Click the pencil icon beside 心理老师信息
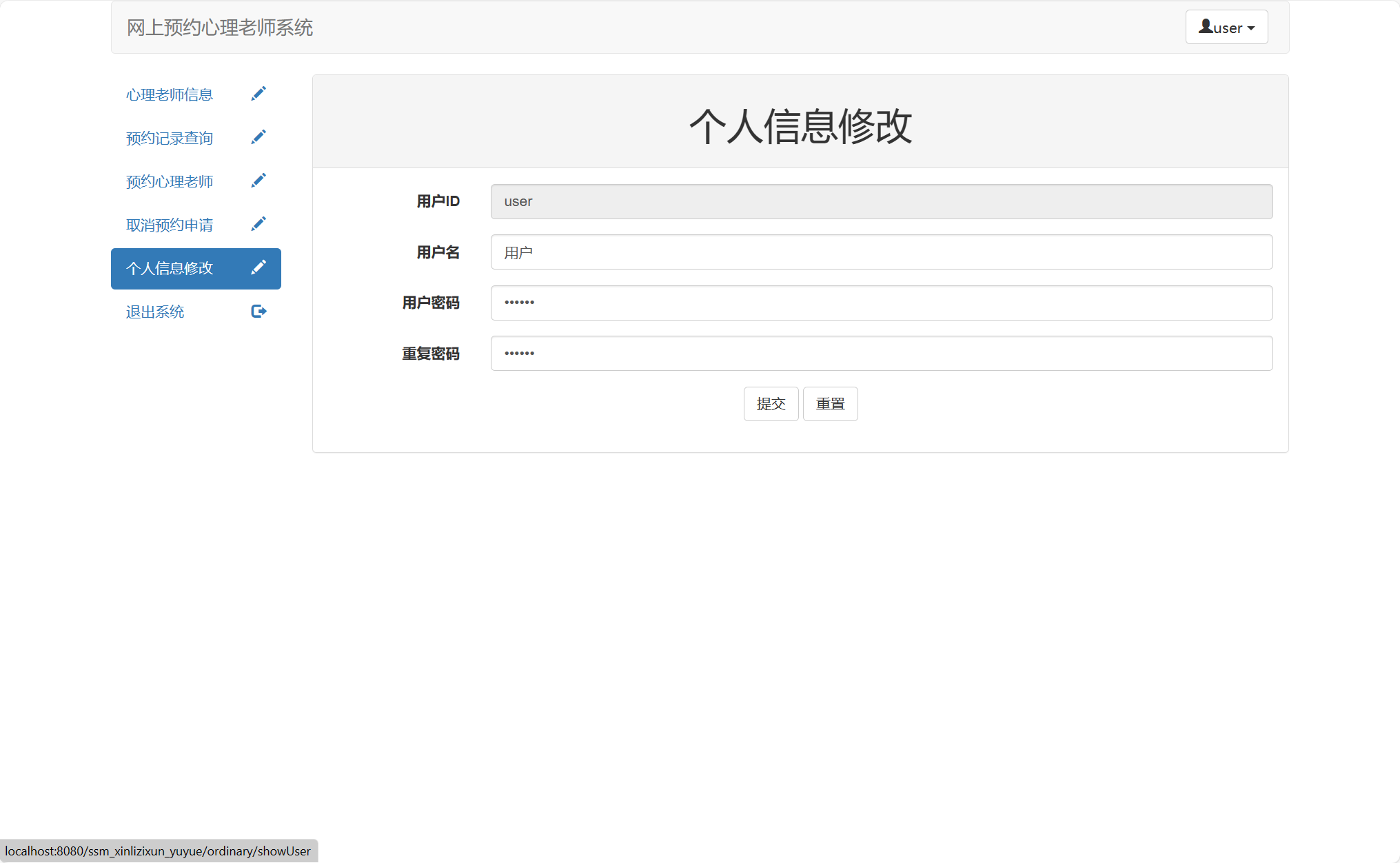Viewport: 1400px width, 863px height. [258, 93]
